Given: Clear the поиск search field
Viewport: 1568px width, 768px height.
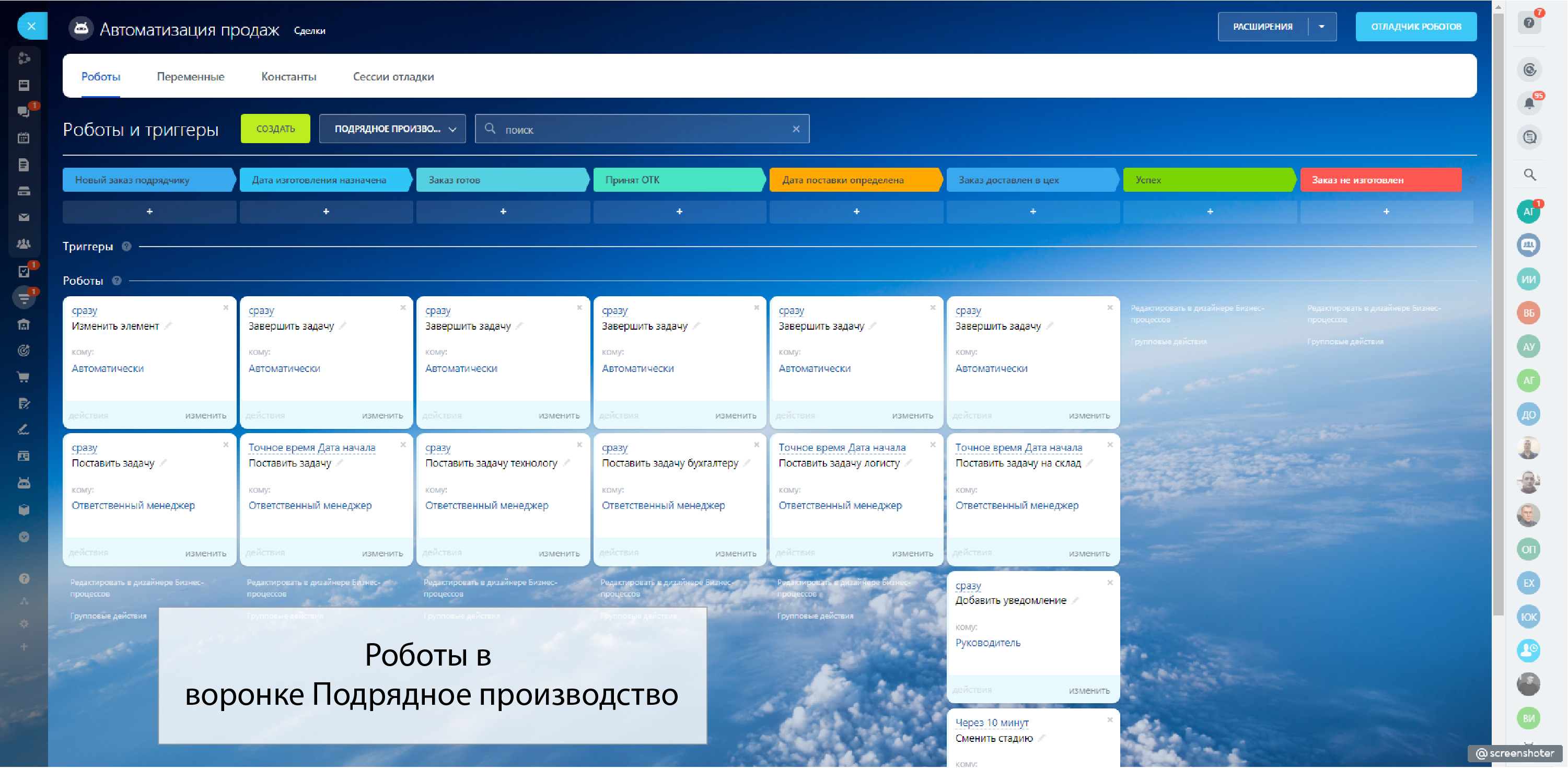Looking at the screenshot, I should click(796, 129).
